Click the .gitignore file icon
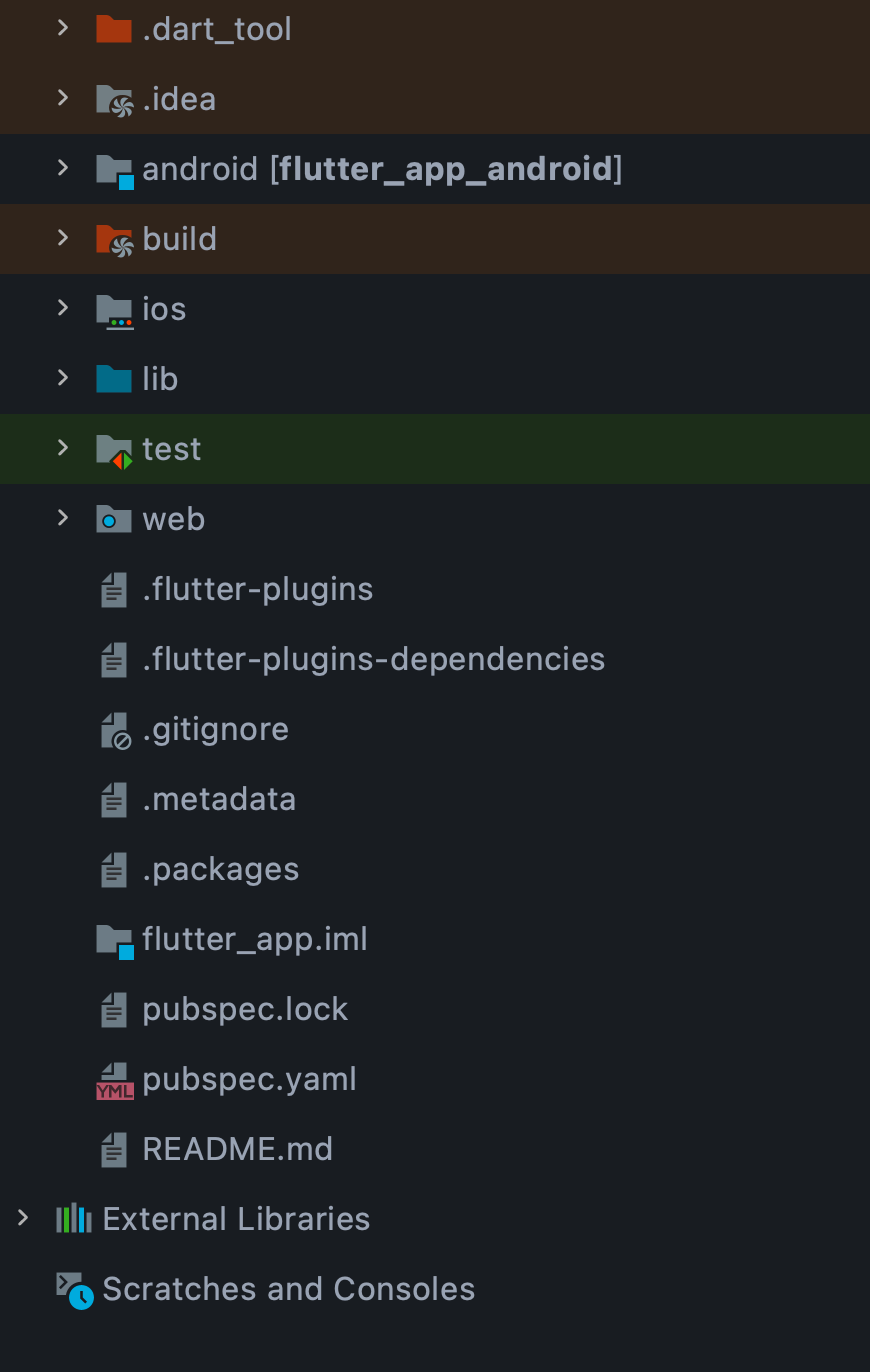 point(115,730)
